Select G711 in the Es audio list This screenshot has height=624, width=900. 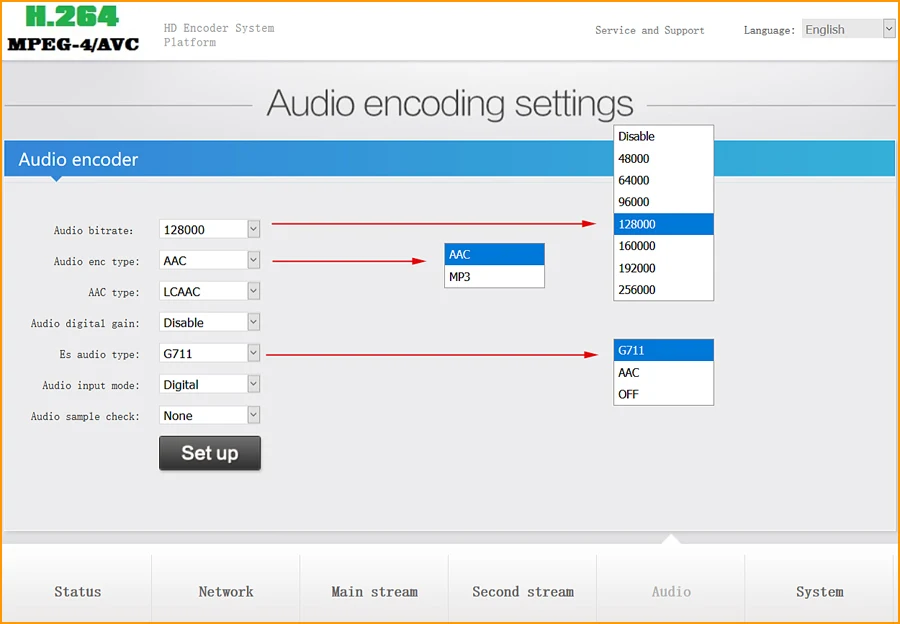(x=664, y=350)
